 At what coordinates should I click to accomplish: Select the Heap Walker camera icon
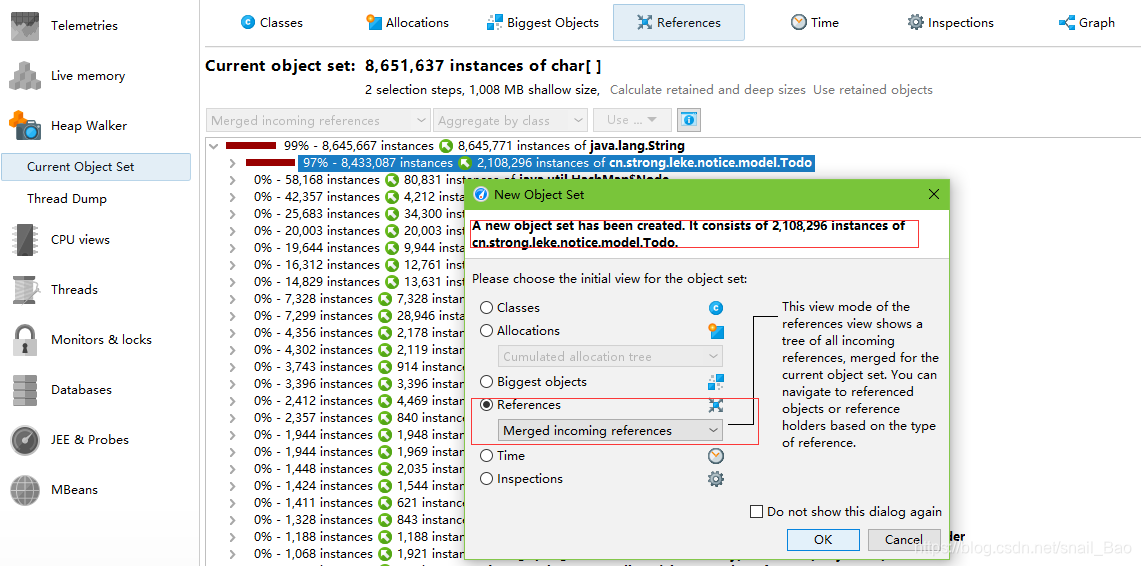(25, 125)
